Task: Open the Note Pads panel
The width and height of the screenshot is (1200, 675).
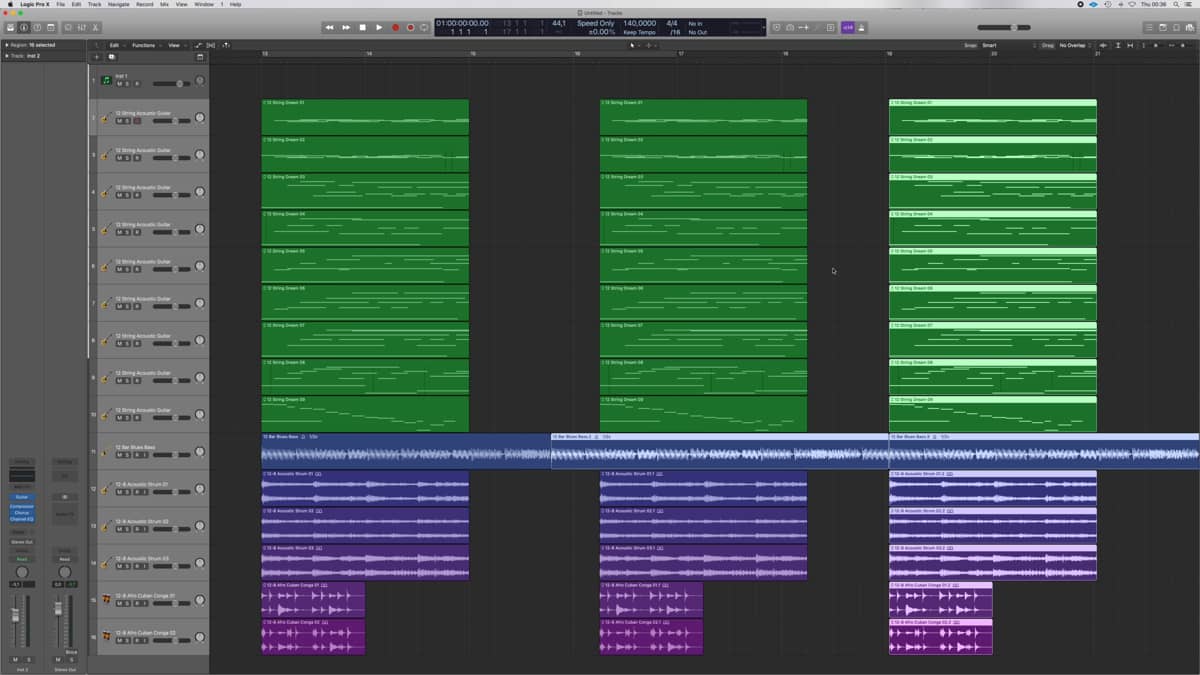Action: click(x=1163, y=27)
